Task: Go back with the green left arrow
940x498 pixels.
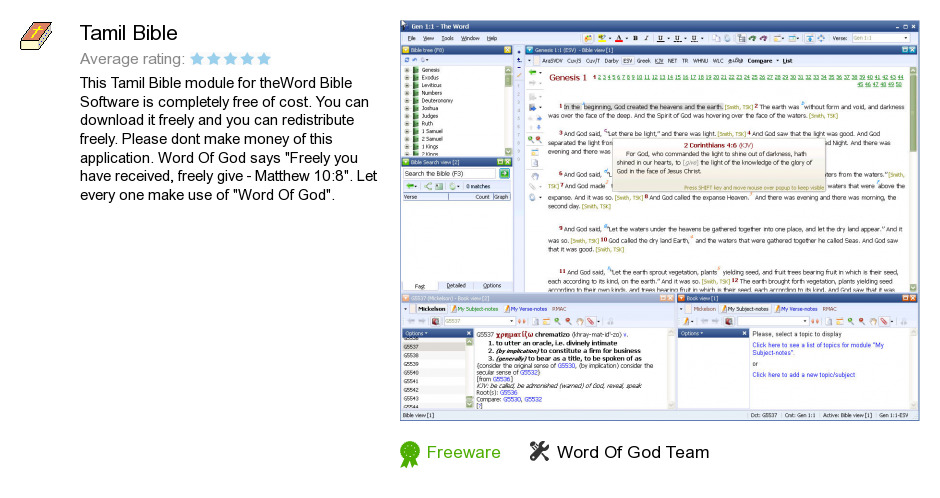Action: point(532,73)
